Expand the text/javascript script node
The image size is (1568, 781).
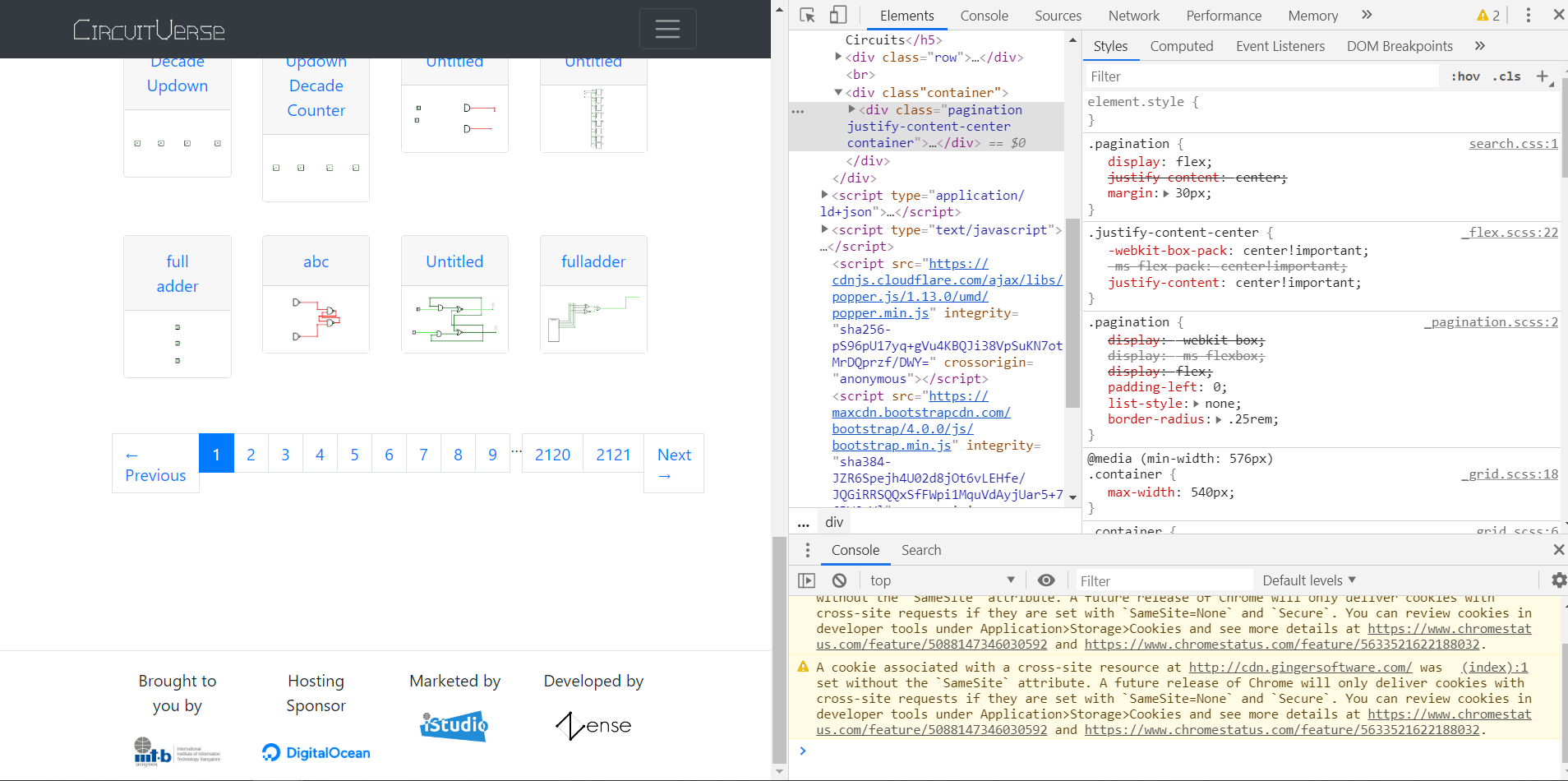click(825, 229)
